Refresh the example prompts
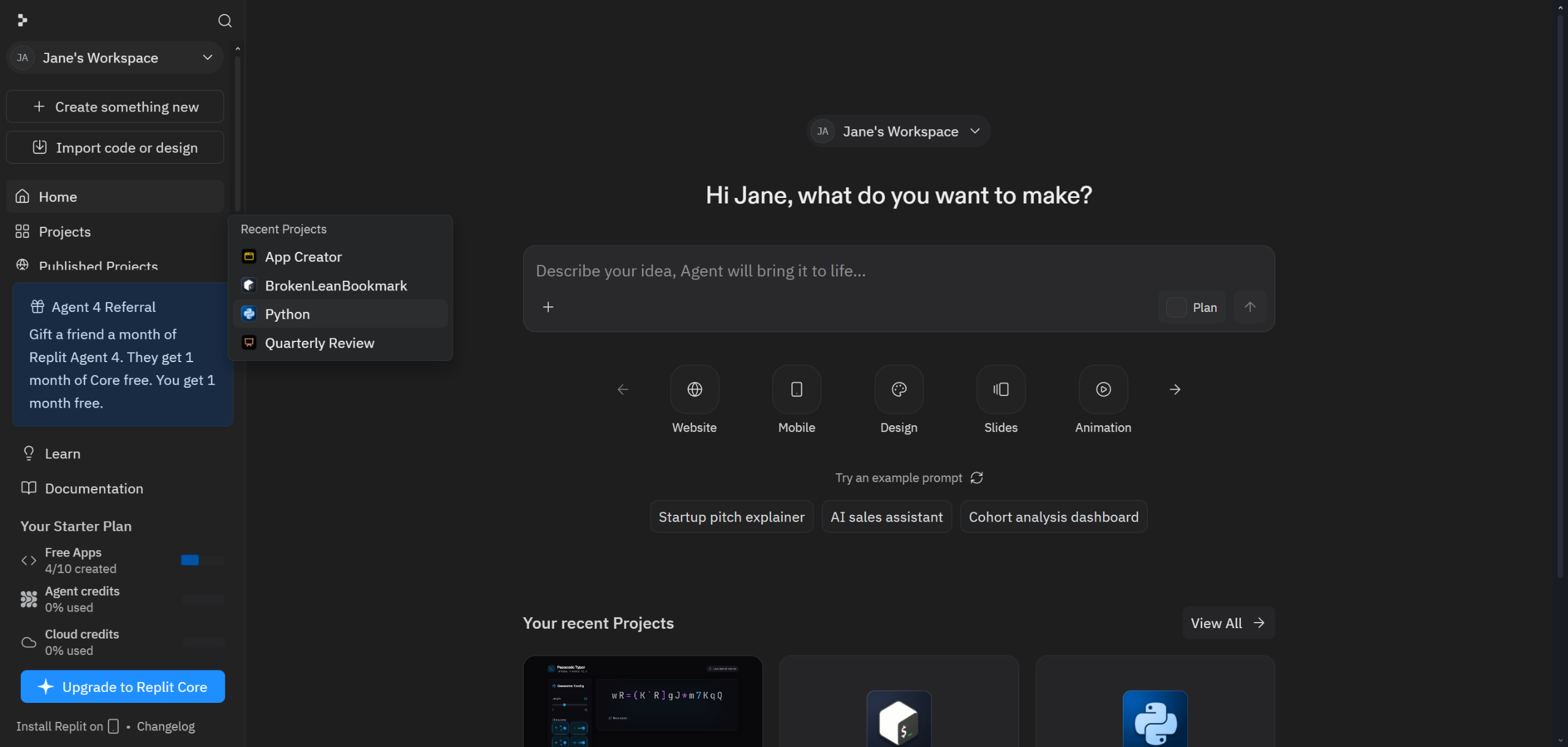The height and width of the screenshot is (747, 1568). tap(976, 477)
